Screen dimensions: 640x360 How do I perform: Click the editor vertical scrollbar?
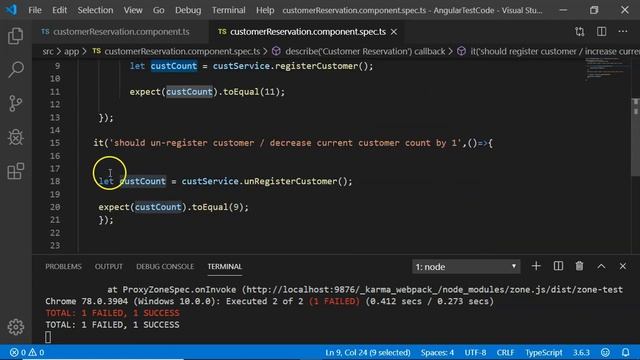click(x=636, y=137)
